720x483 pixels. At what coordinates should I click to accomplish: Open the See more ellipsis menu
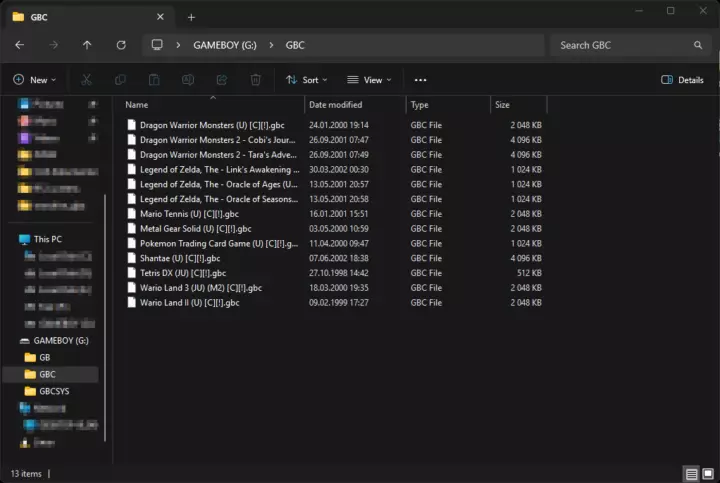[420, 80]
